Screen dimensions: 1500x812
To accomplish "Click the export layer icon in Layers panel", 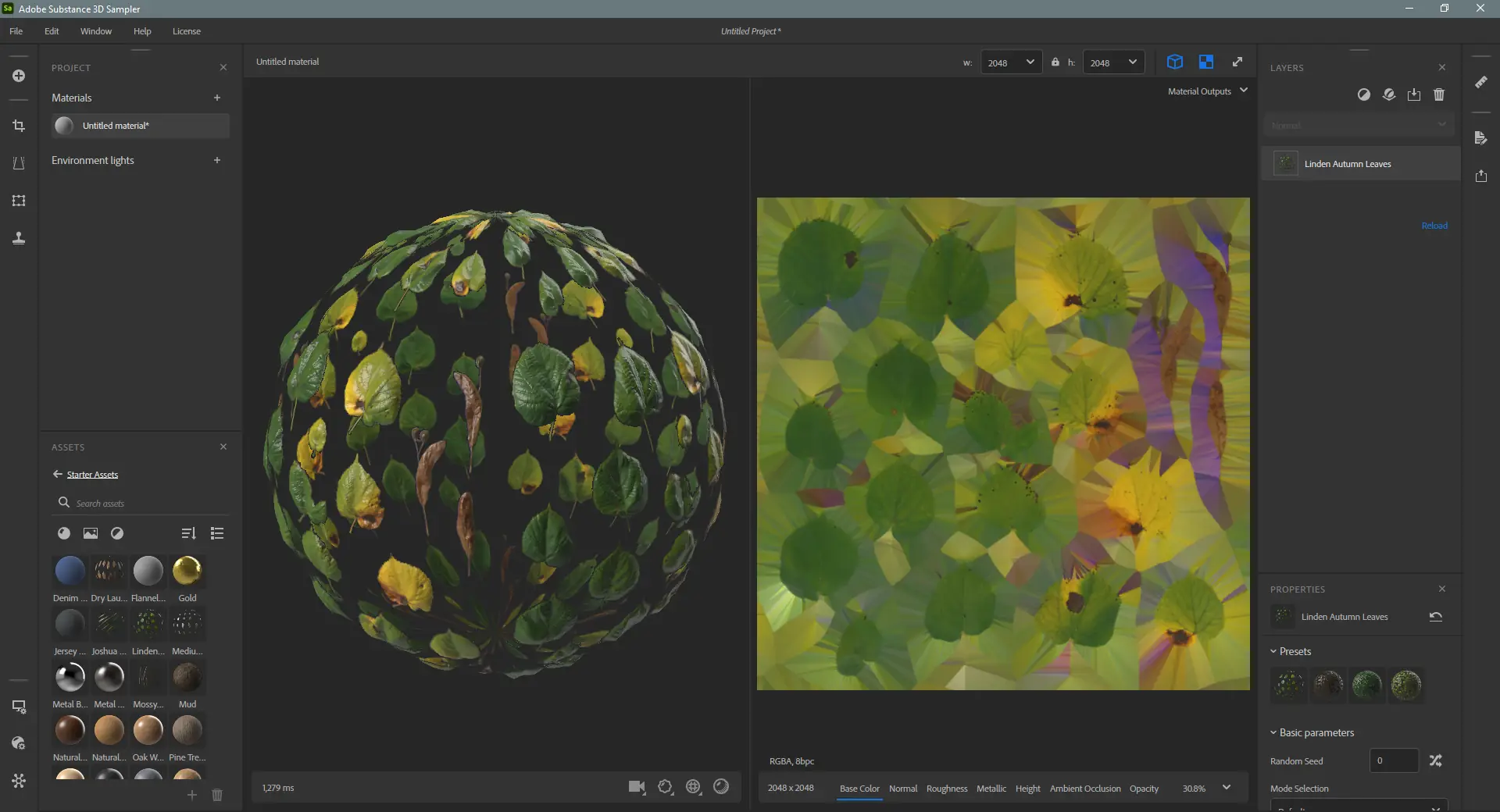I will (1414, 94).
